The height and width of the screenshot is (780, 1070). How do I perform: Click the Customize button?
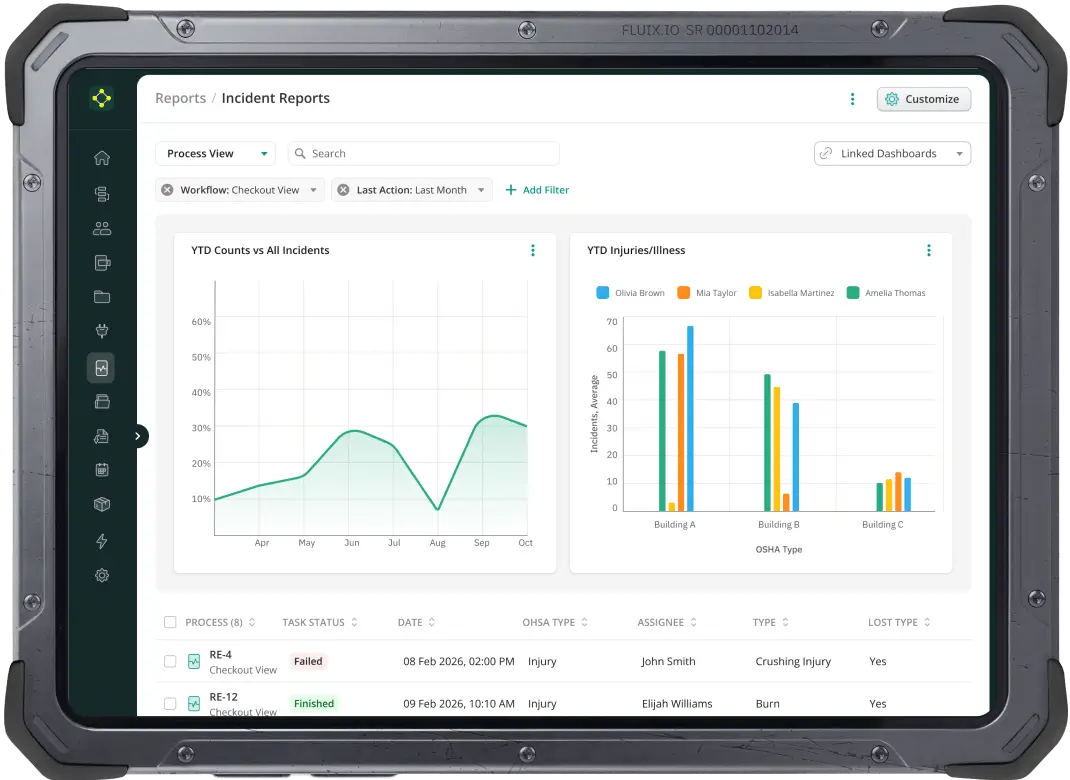[923, 99]
